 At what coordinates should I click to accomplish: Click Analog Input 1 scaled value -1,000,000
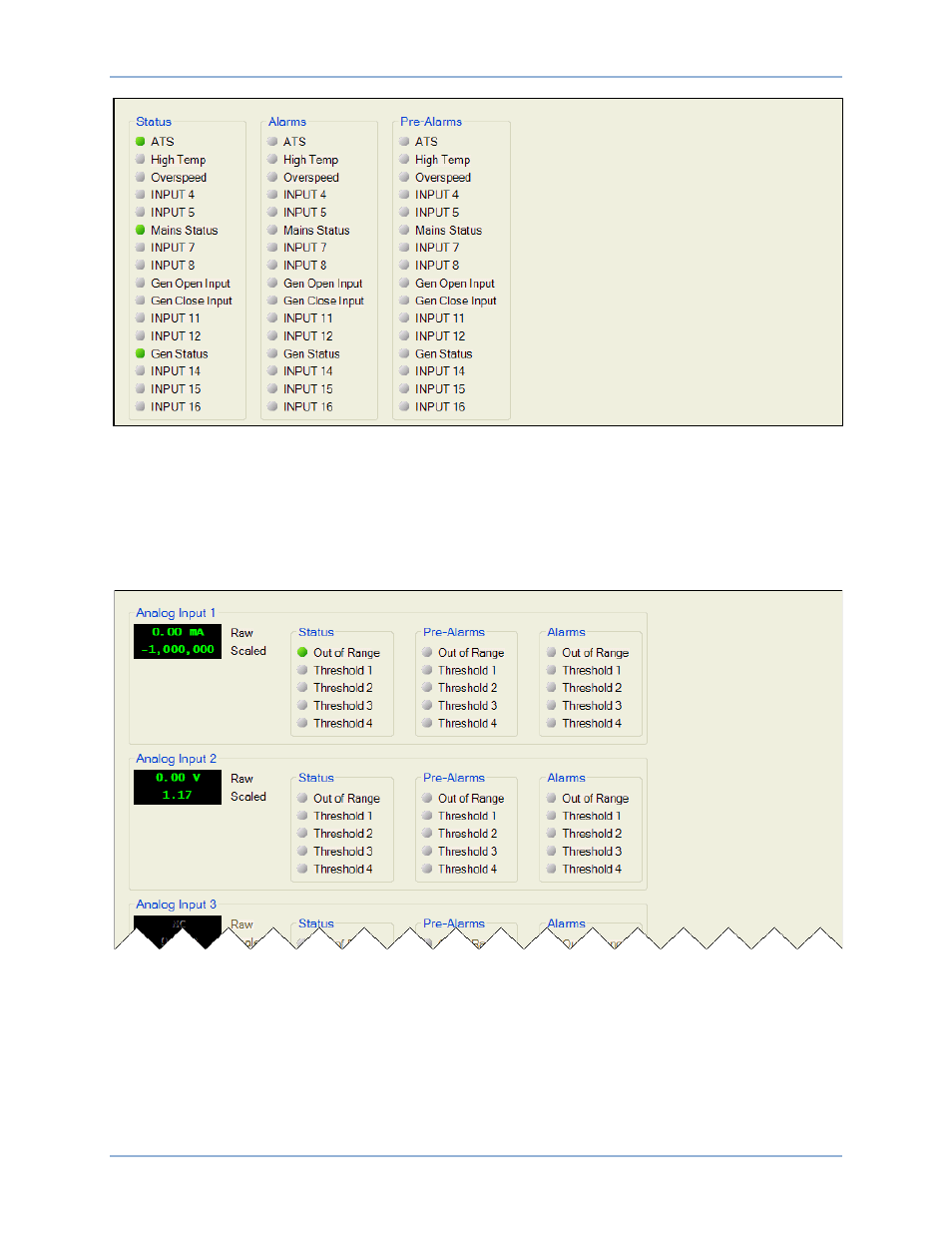click(x=178, y=650)
